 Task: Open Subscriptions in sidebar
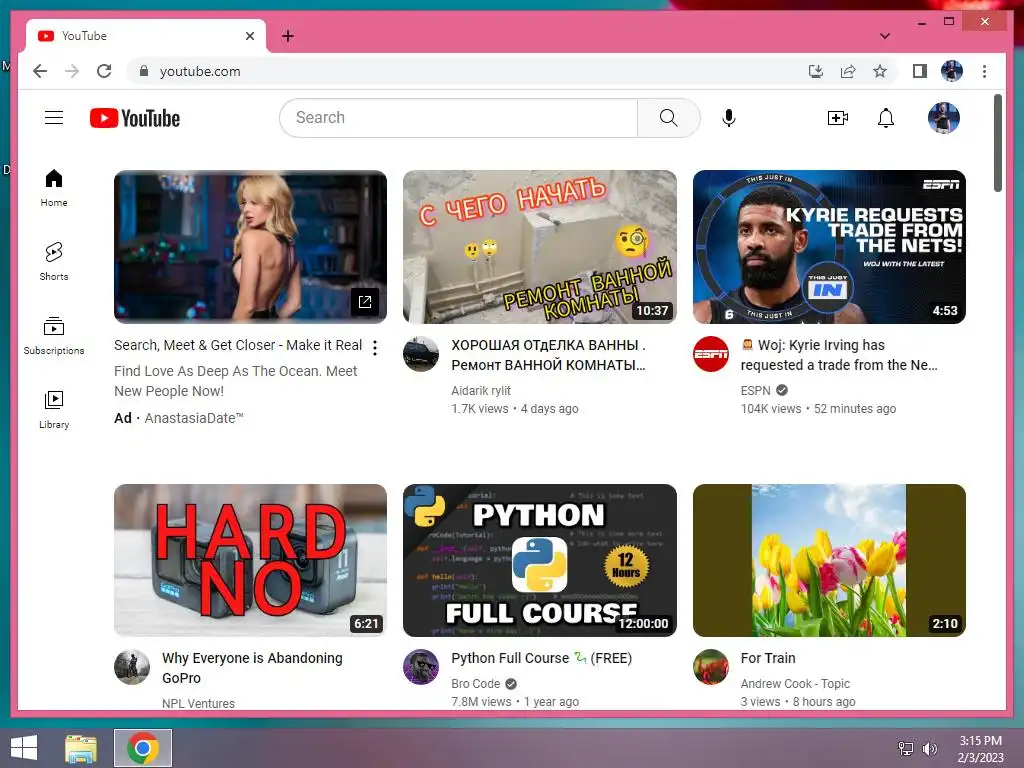point(54,336)
